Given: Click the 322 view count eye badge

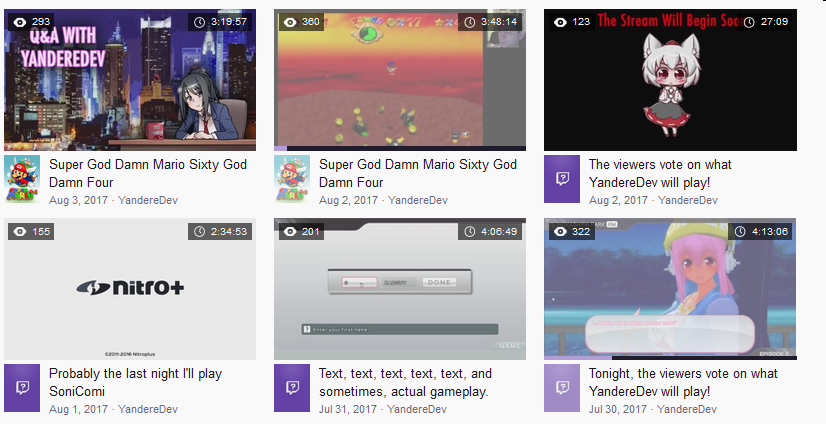Looking at the screenshot, I should pos(572,231).
